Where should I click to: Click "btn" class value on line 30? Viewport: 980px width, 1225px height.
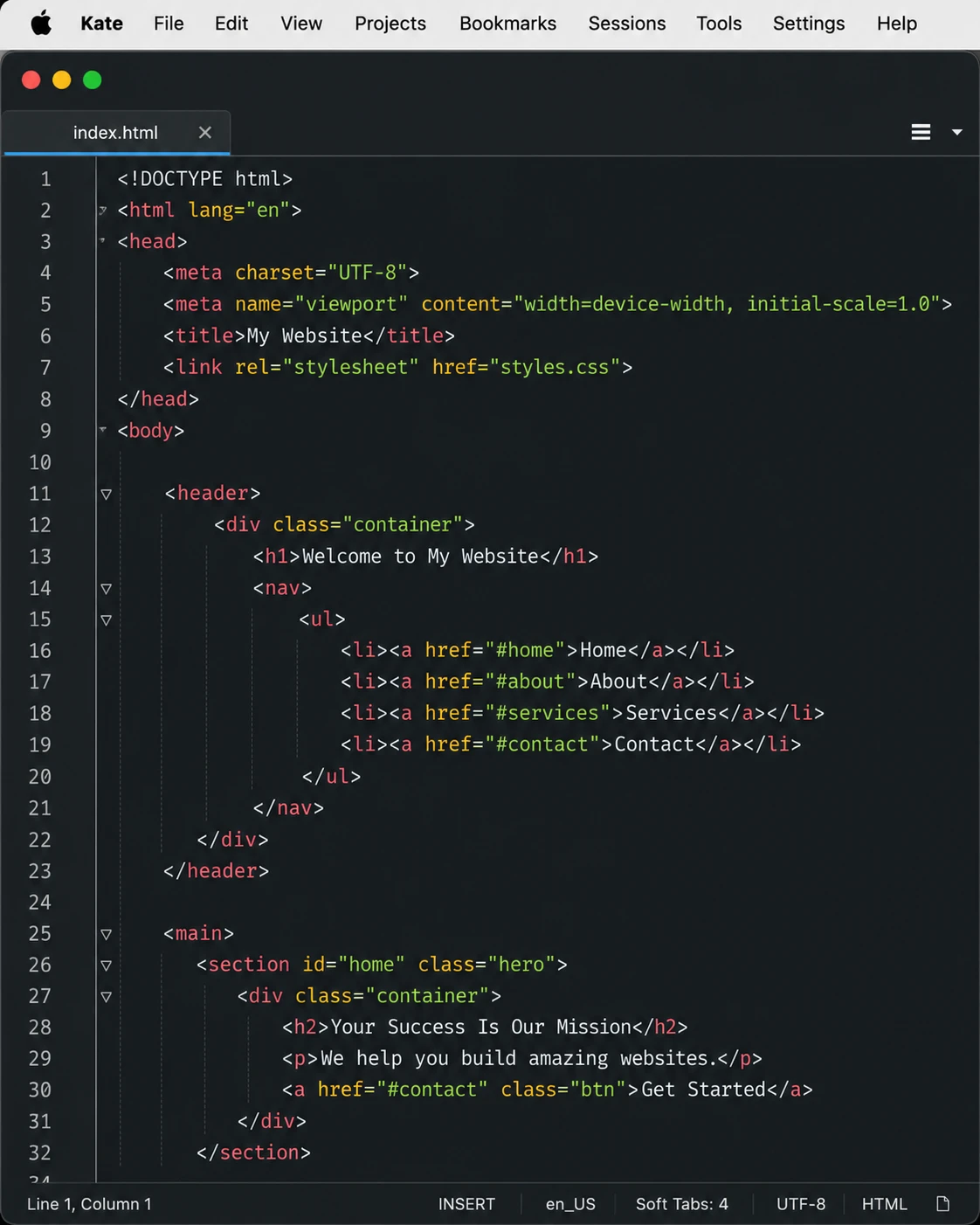[598, 1090]
